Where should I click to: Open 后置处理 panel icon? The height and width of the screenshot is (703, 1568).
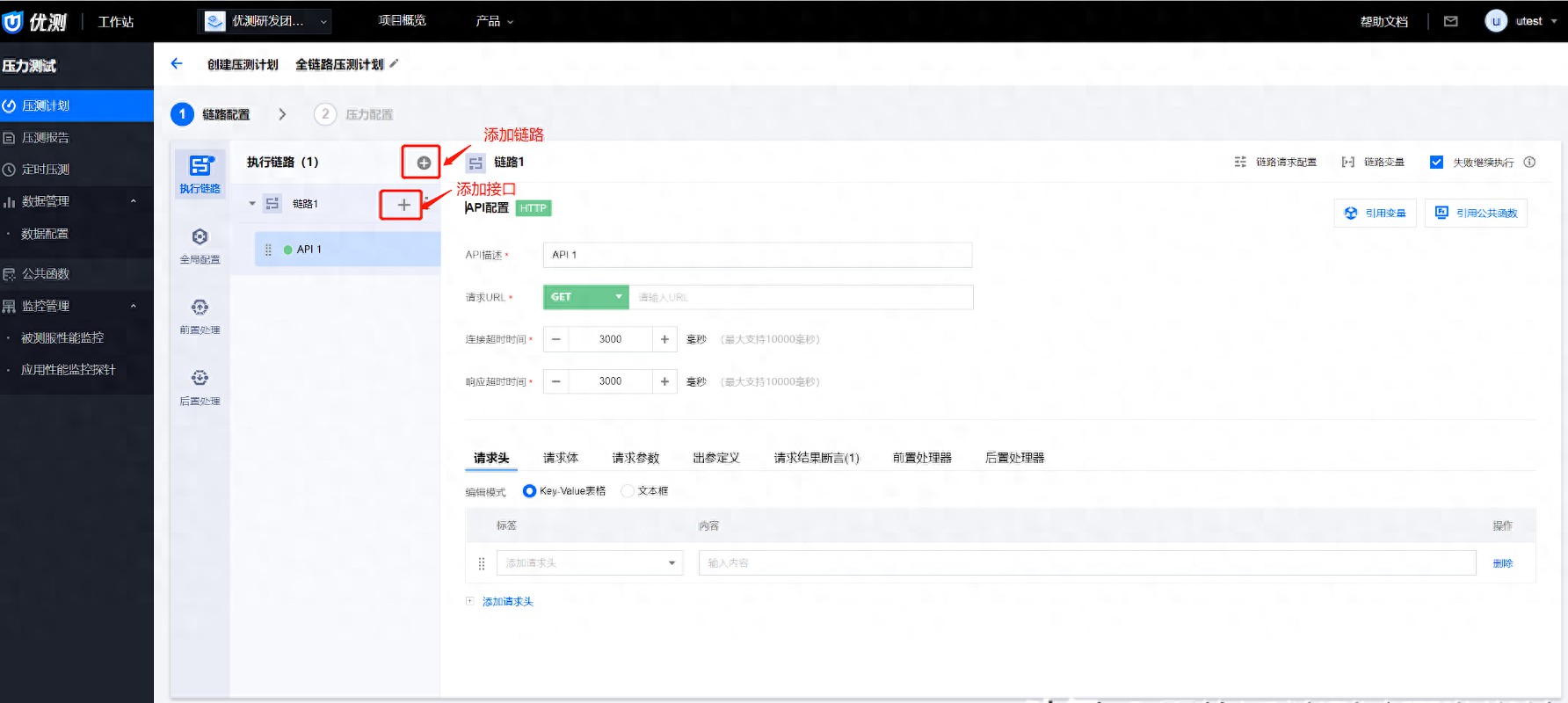point(200,387)
